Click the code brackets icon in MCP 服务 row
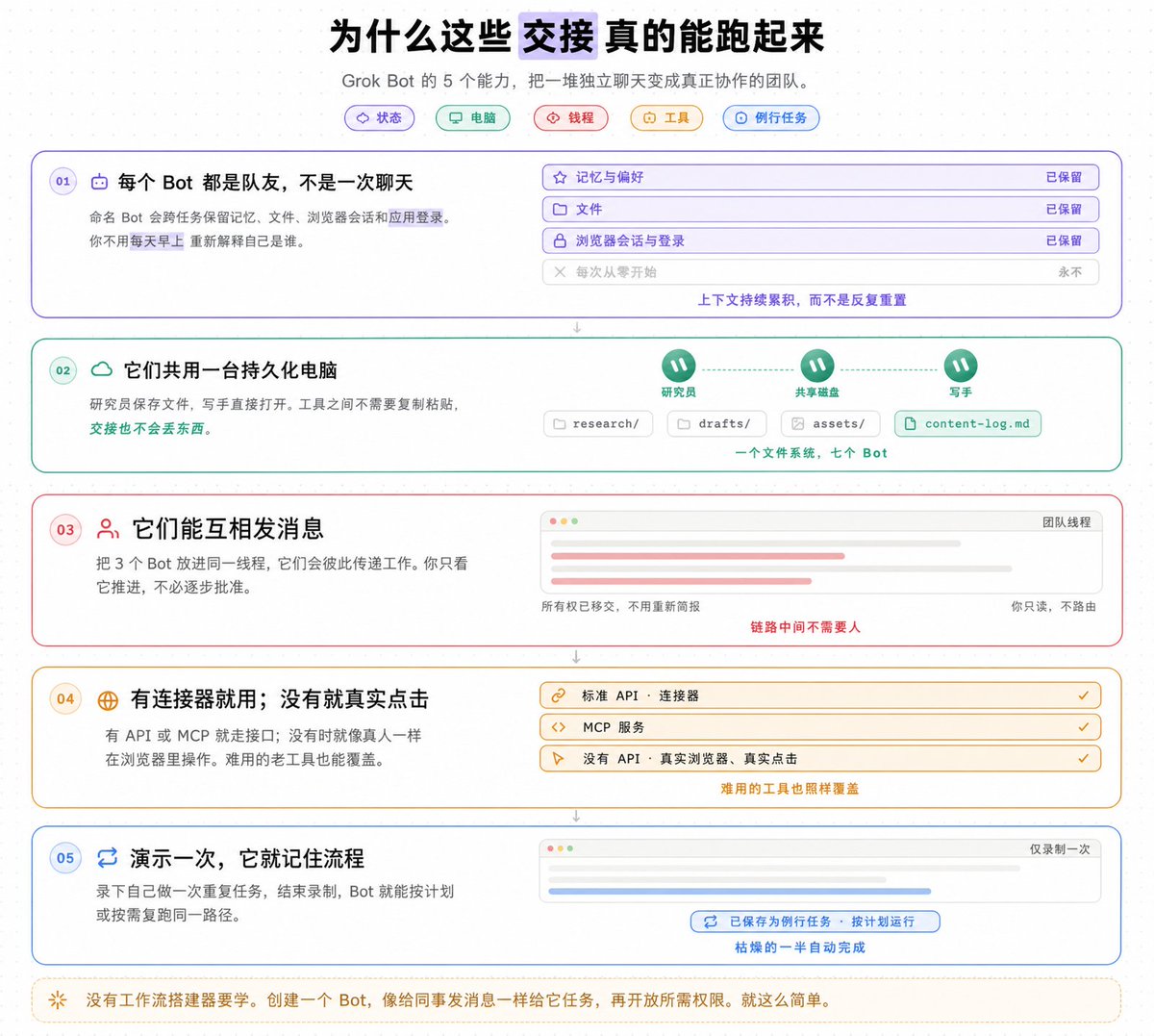 pos(558,727)
